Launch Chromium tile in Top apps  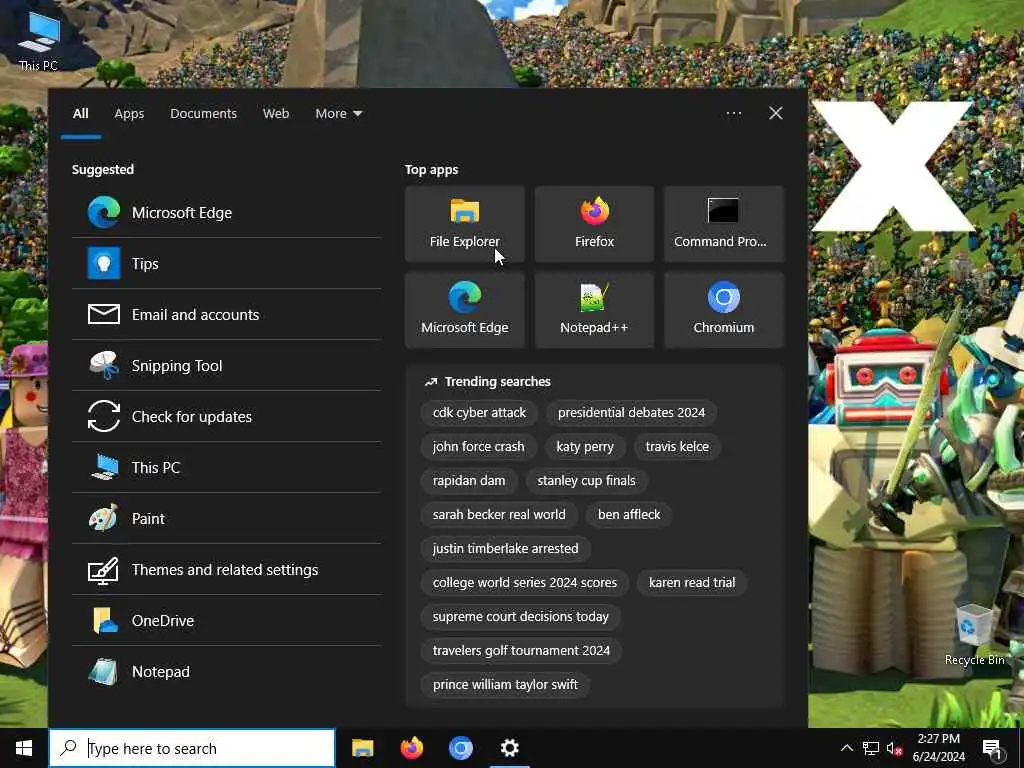click(x=724, y=310)
